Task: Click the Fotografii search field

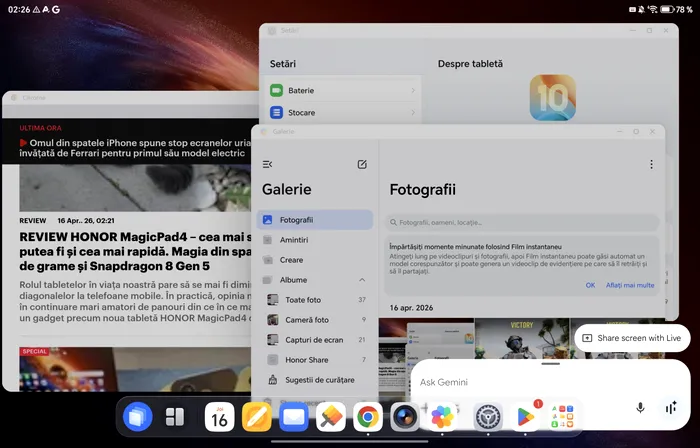Action: [522, 222]
